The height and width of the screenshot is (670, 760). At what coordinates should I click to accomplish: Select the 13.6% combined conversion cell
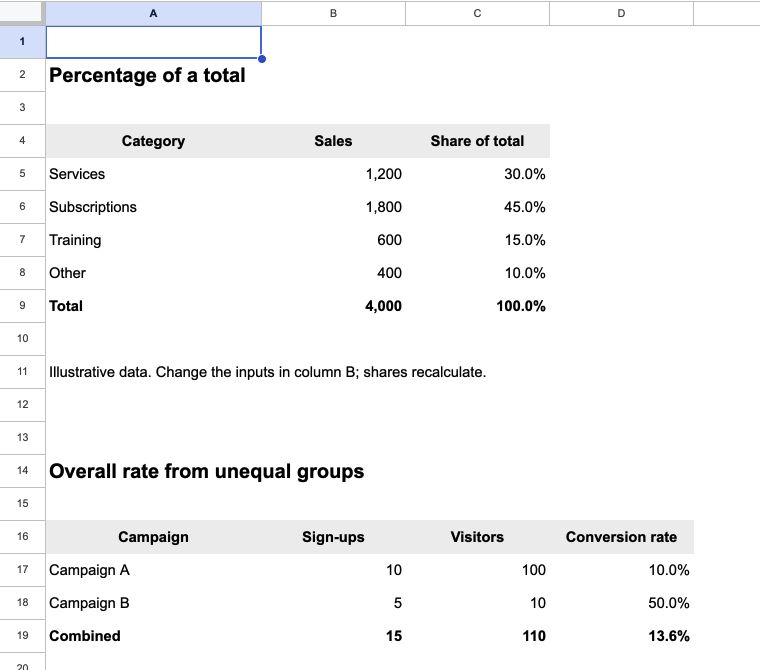click(621, 636)
